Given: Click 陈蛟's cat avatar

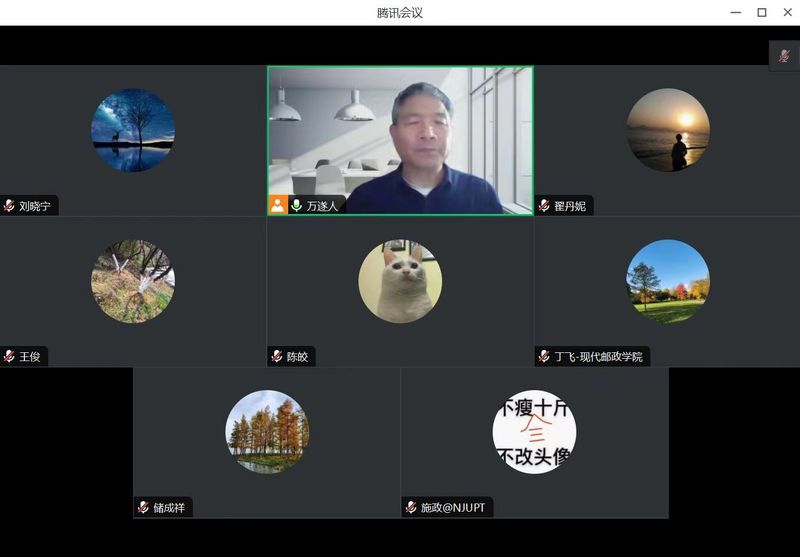Looking at the screenshot, I should (x=400, y=281).
